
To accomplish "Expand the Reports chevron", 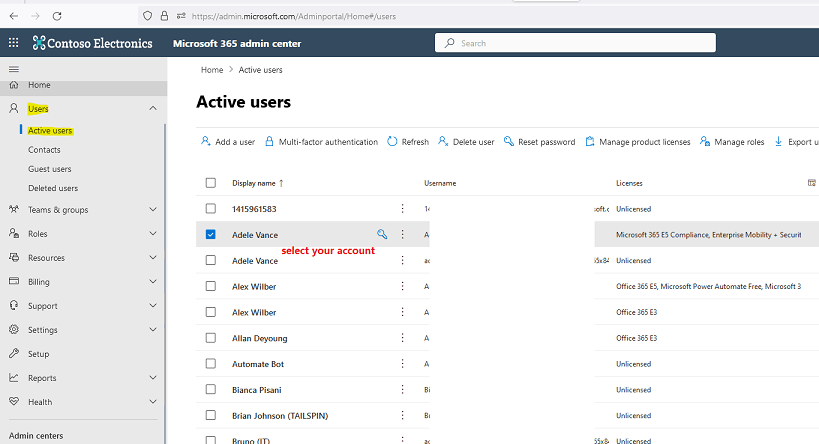I will tap(153, 378).
